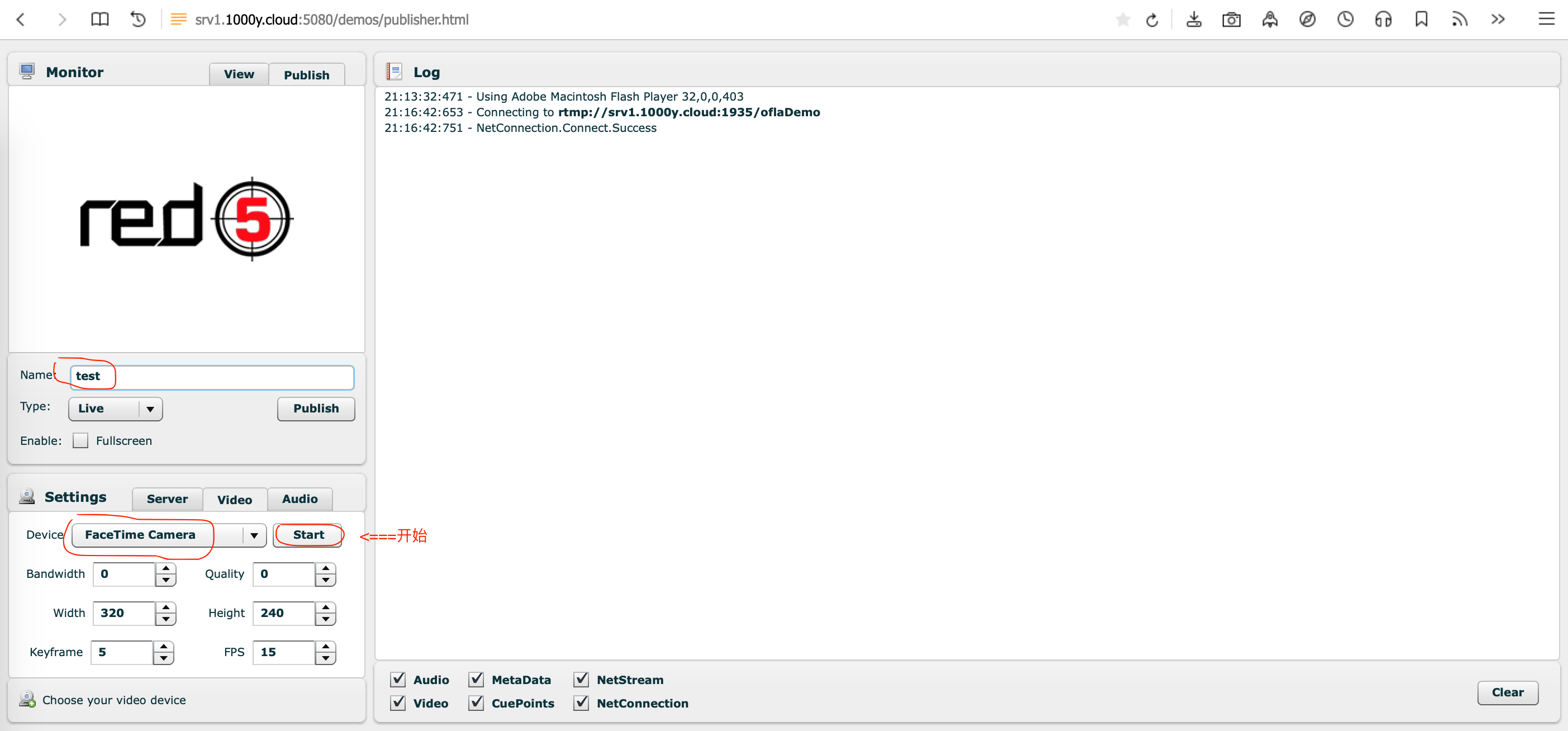Decrease the Height value
Image resolution: width=1568 pixels, height=731 pixels.
pos(326,619)
